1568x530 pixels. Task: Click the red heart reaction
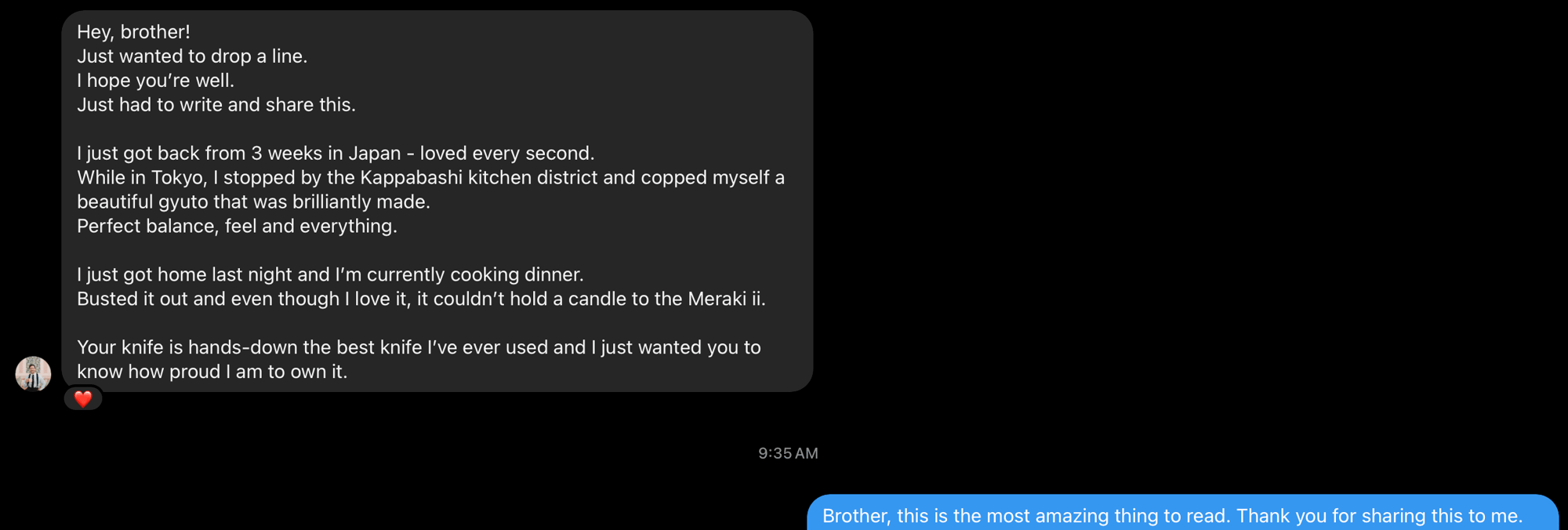pyautogui.click(x=83, y=398)
